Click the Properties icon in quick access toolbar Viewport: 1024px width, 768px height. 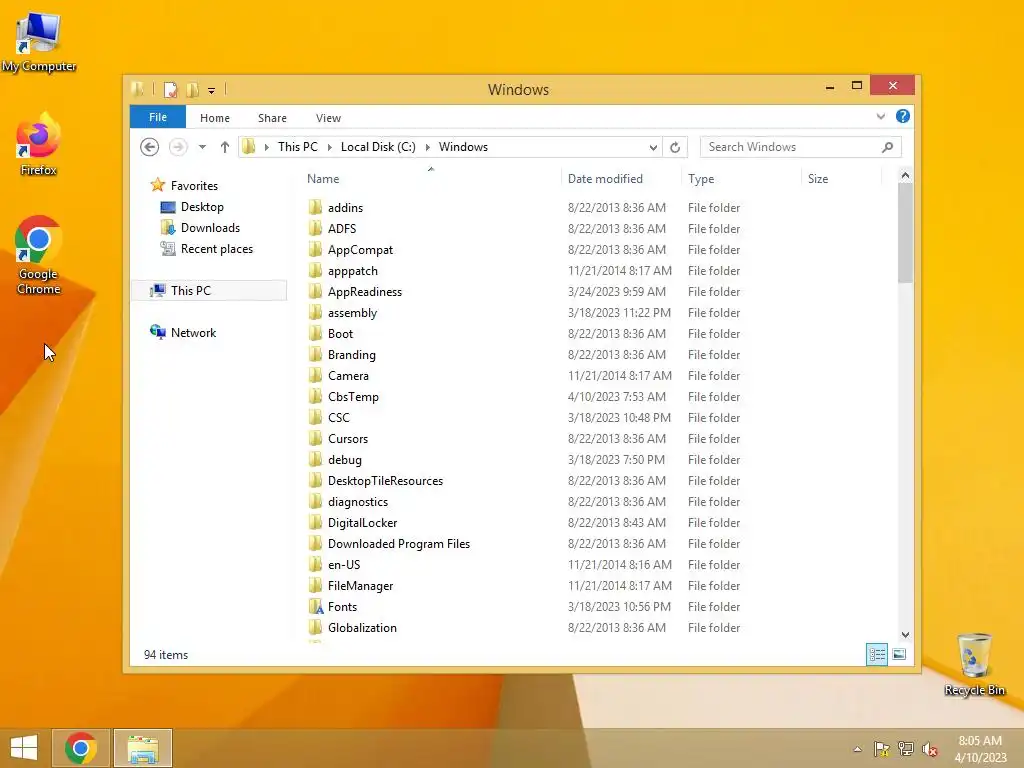(170, 89)
